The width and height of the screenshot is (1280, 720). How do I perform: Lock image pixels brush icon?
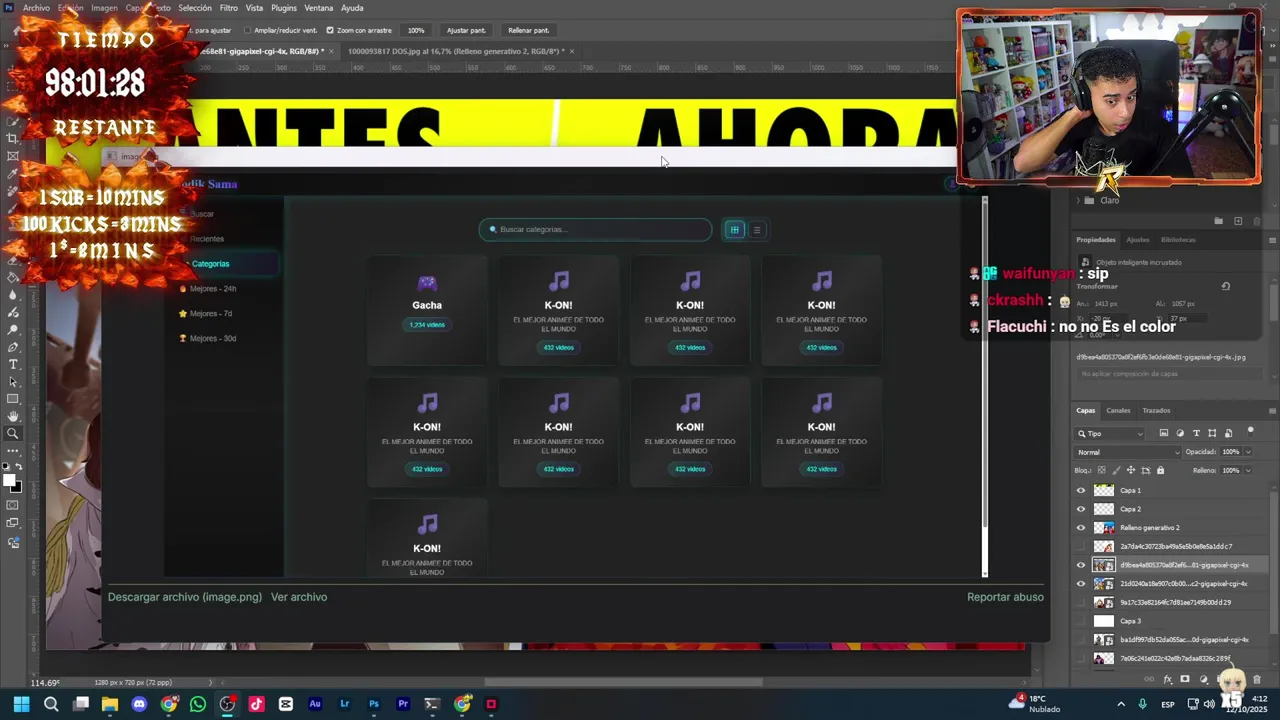click(x=1116, y=470)
